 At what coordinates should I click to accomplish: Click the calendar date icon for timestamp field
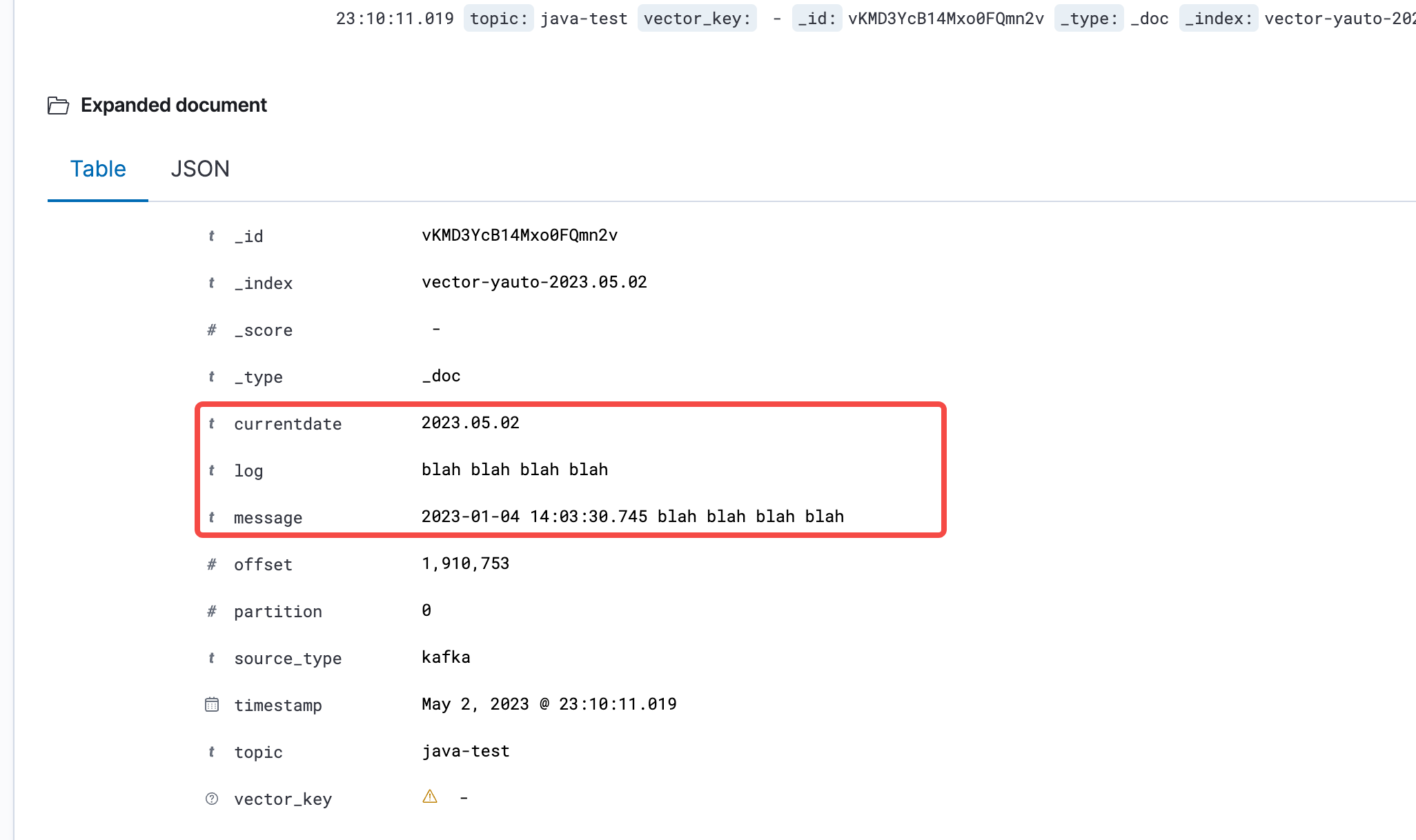point(212,705)
